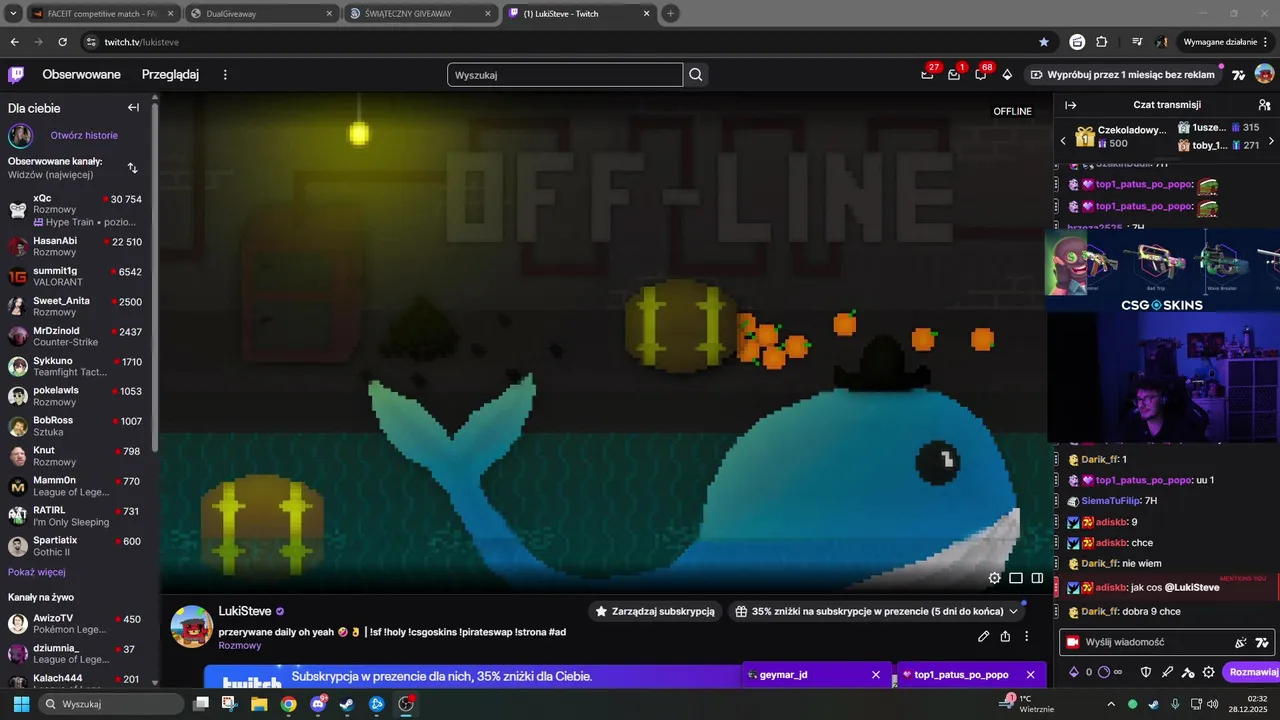Screen dimensions: 1280x720
Task: Toggle the side-by-side player layout
Action: point(1038,578)
